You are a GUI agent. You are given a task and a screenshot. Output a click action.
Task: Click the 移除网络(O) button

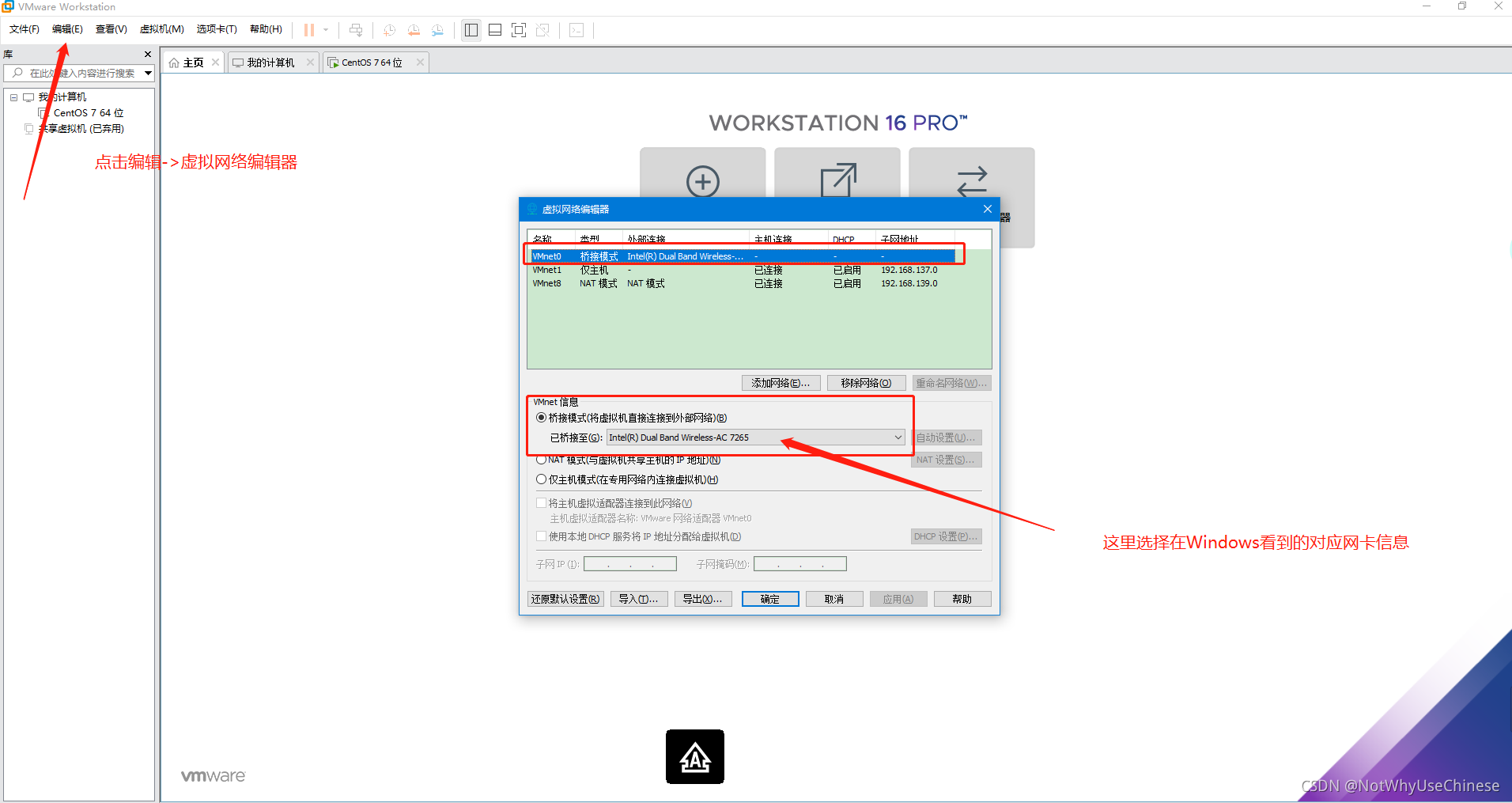click(x=866, y=383)
